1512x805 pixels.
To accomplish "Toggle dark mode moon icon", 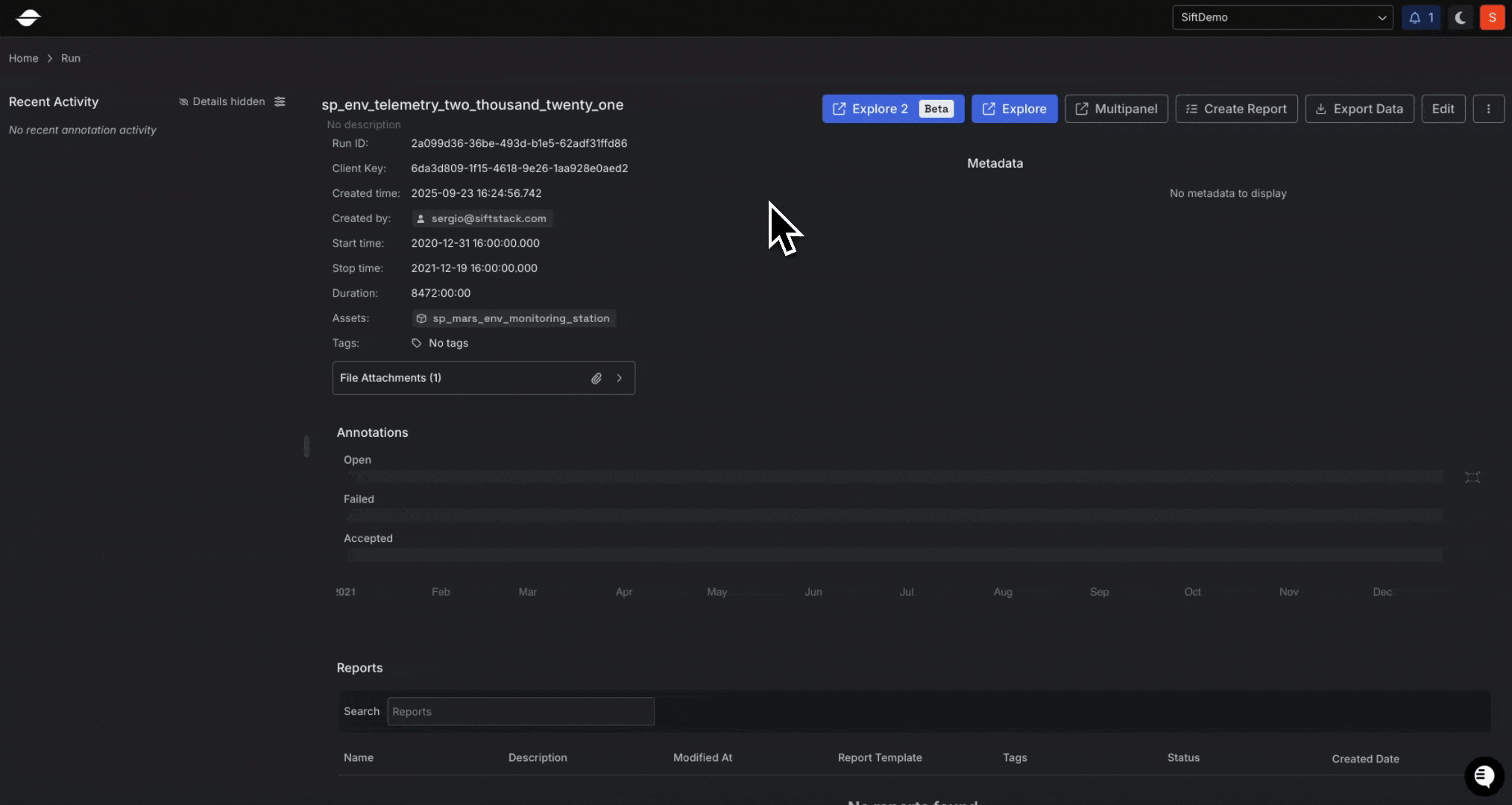I will pyautogui.click(x=1460, y=17).
